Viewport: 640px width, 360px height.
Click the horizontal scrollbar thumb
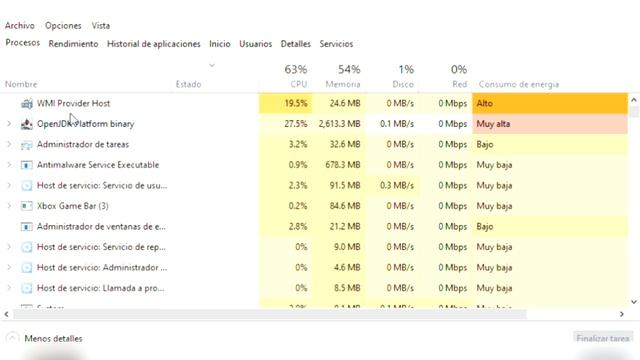coord(270,314)
